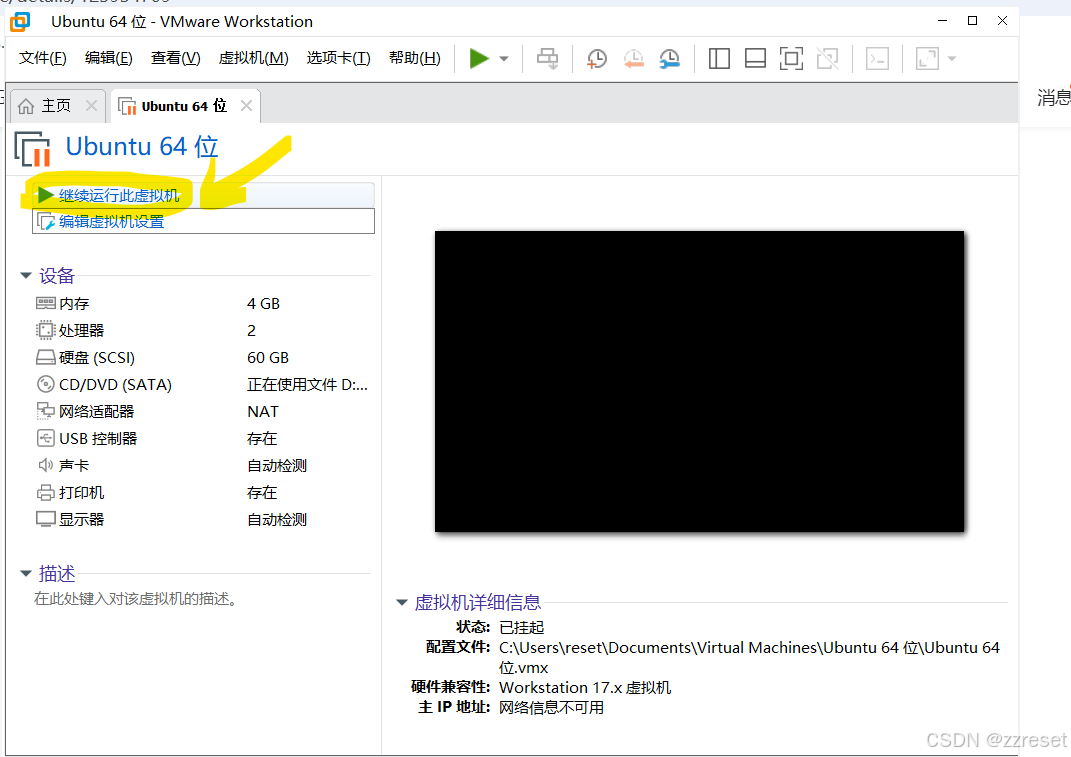
Task: Click 继续运行此虚拟机 link
Action: coord(119,195)
